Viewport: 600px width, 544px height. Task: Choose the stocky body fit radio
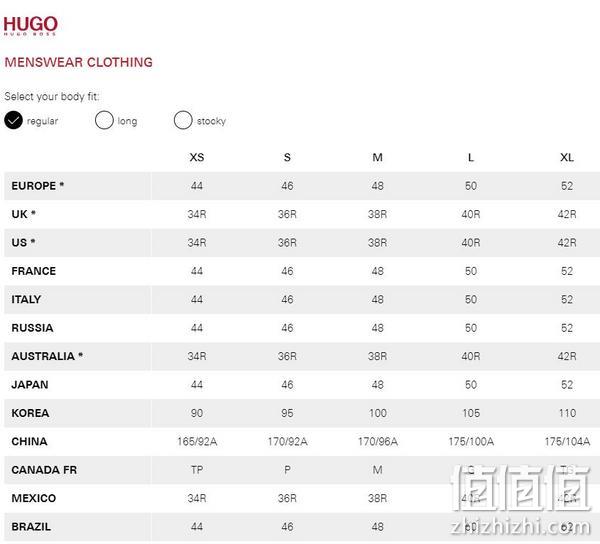pos(183,120)
